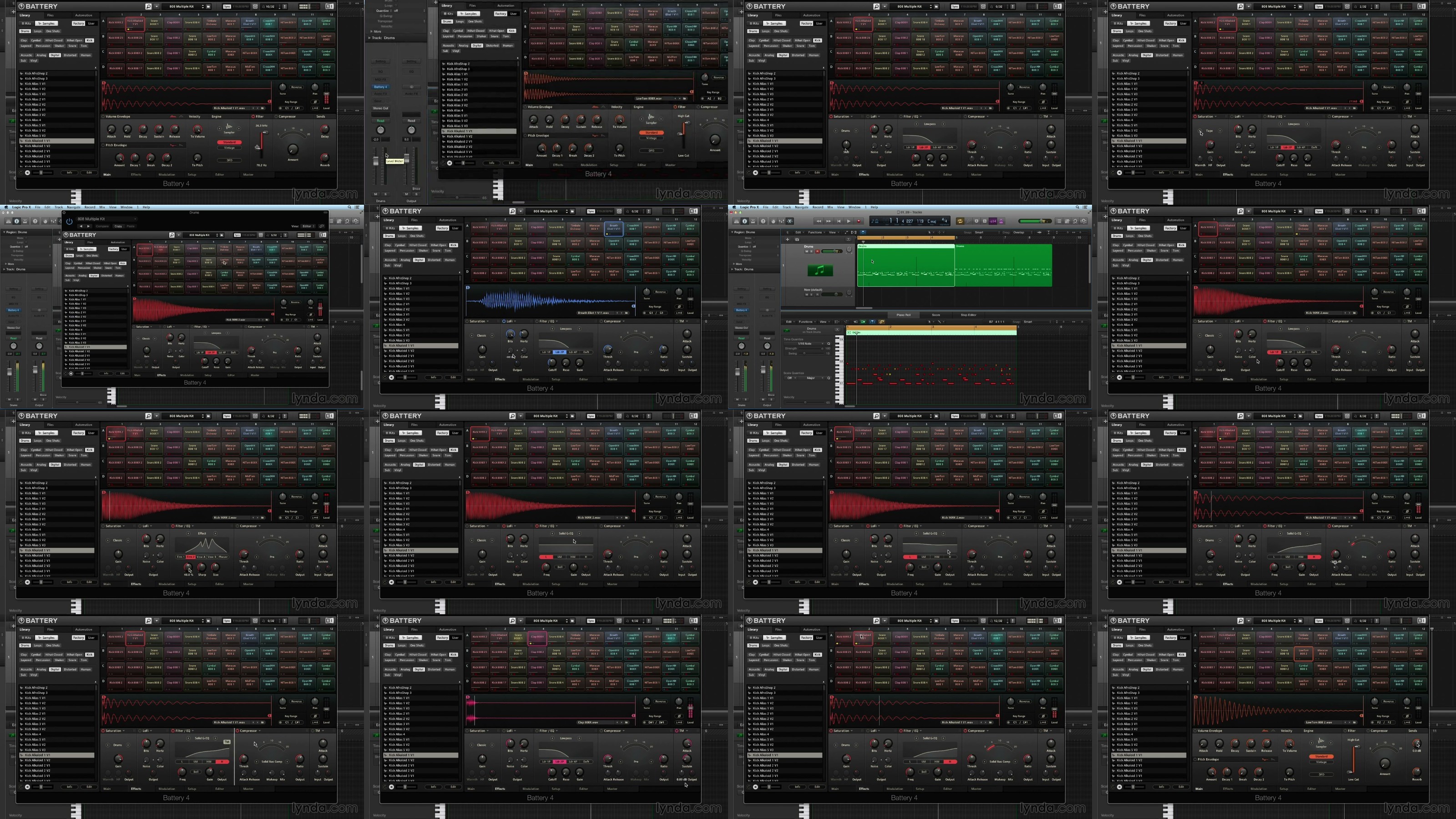Click the purple Metronome button

point(1001,221)
